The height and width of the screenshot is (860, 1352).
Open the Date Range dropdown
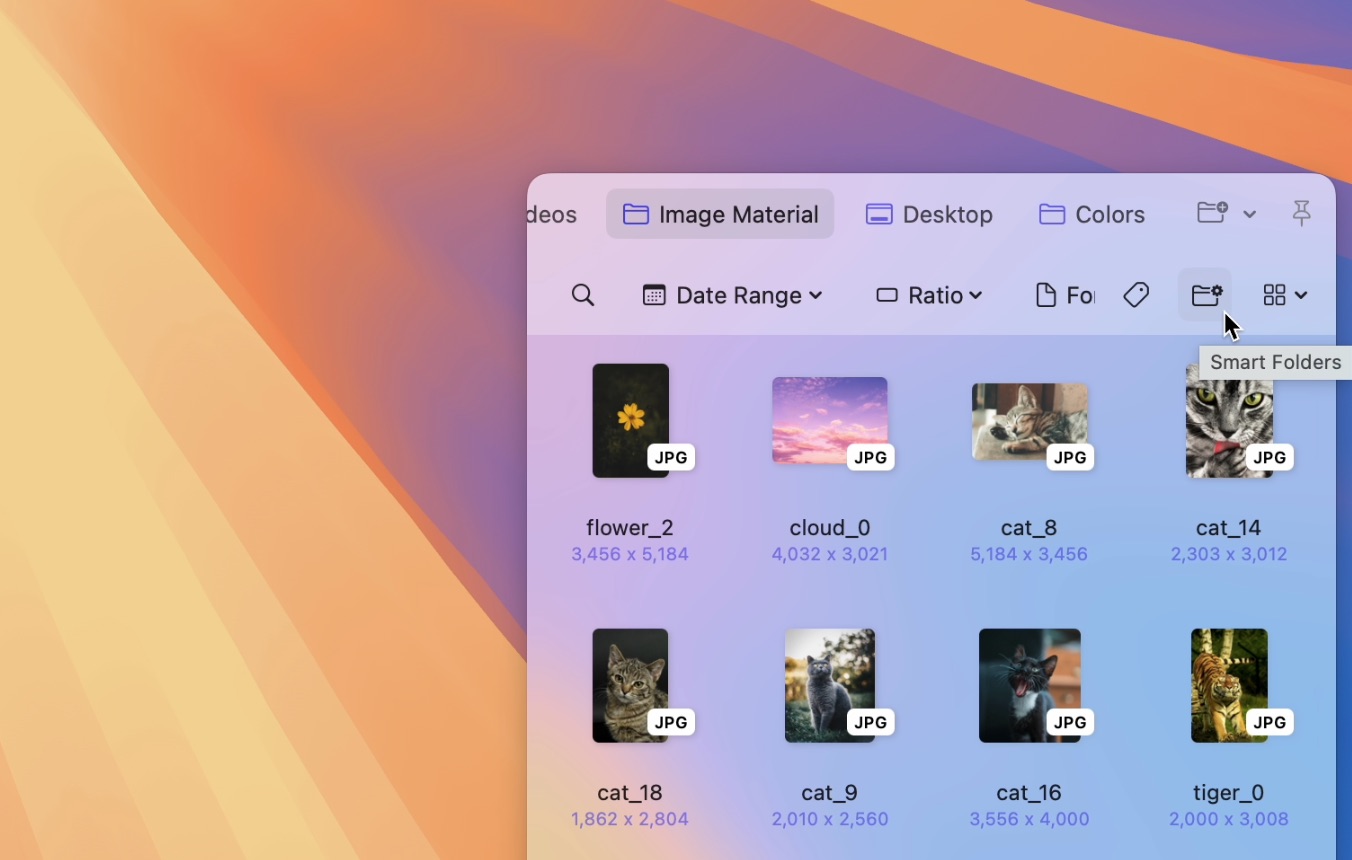point(732,294)
